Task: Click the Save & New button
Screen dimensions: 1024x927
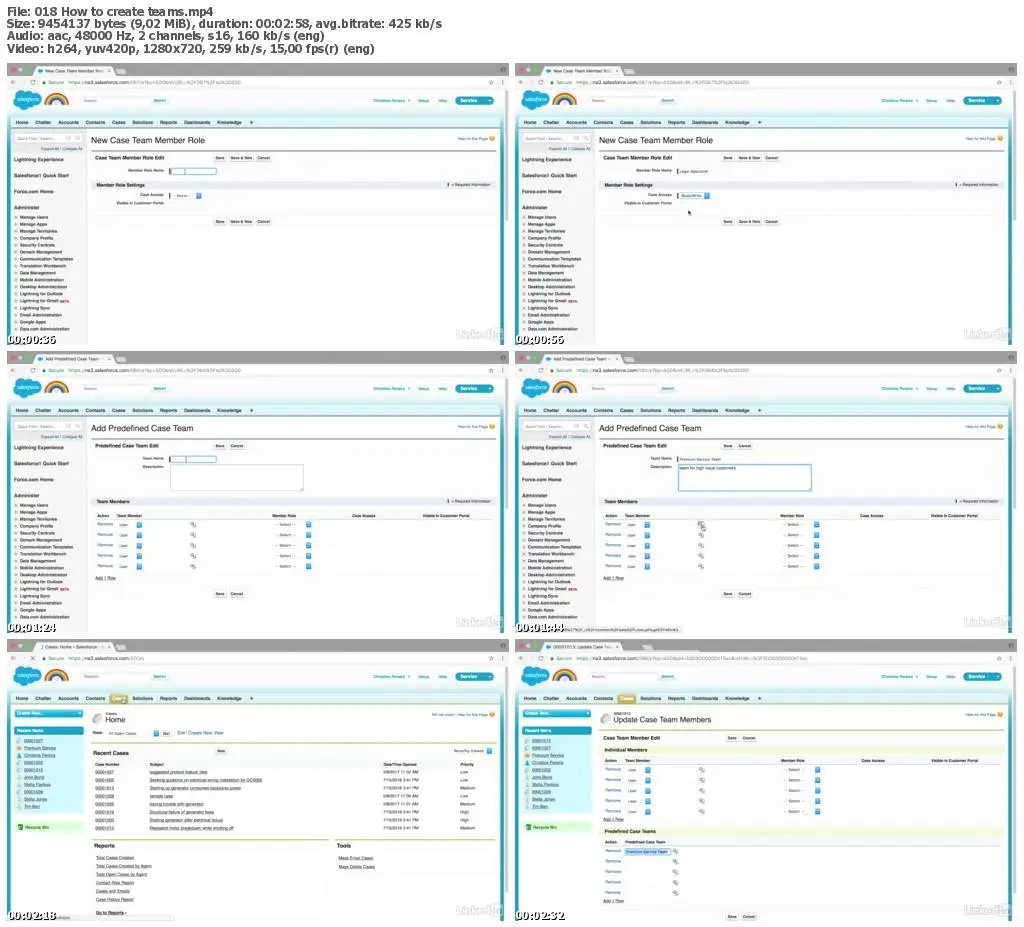Action: click(x=241, y=158)
